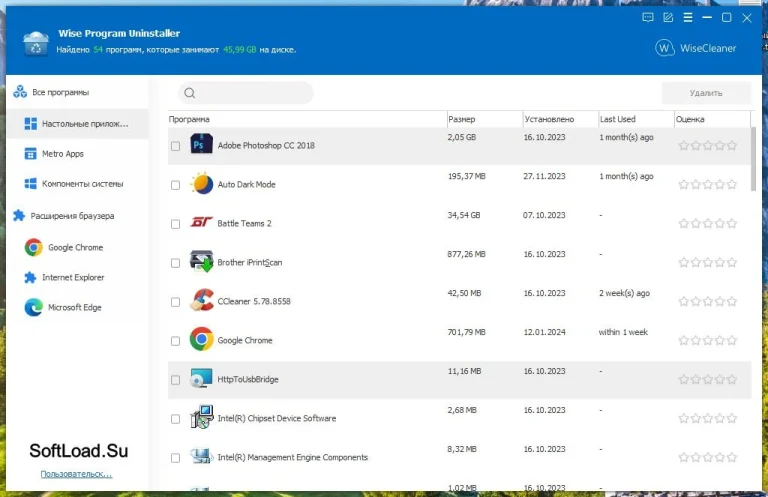Screen dimensions: 768x497
Task: Tick the Battle Teams 2 checkbox
Action: click(x=175, y=224)
